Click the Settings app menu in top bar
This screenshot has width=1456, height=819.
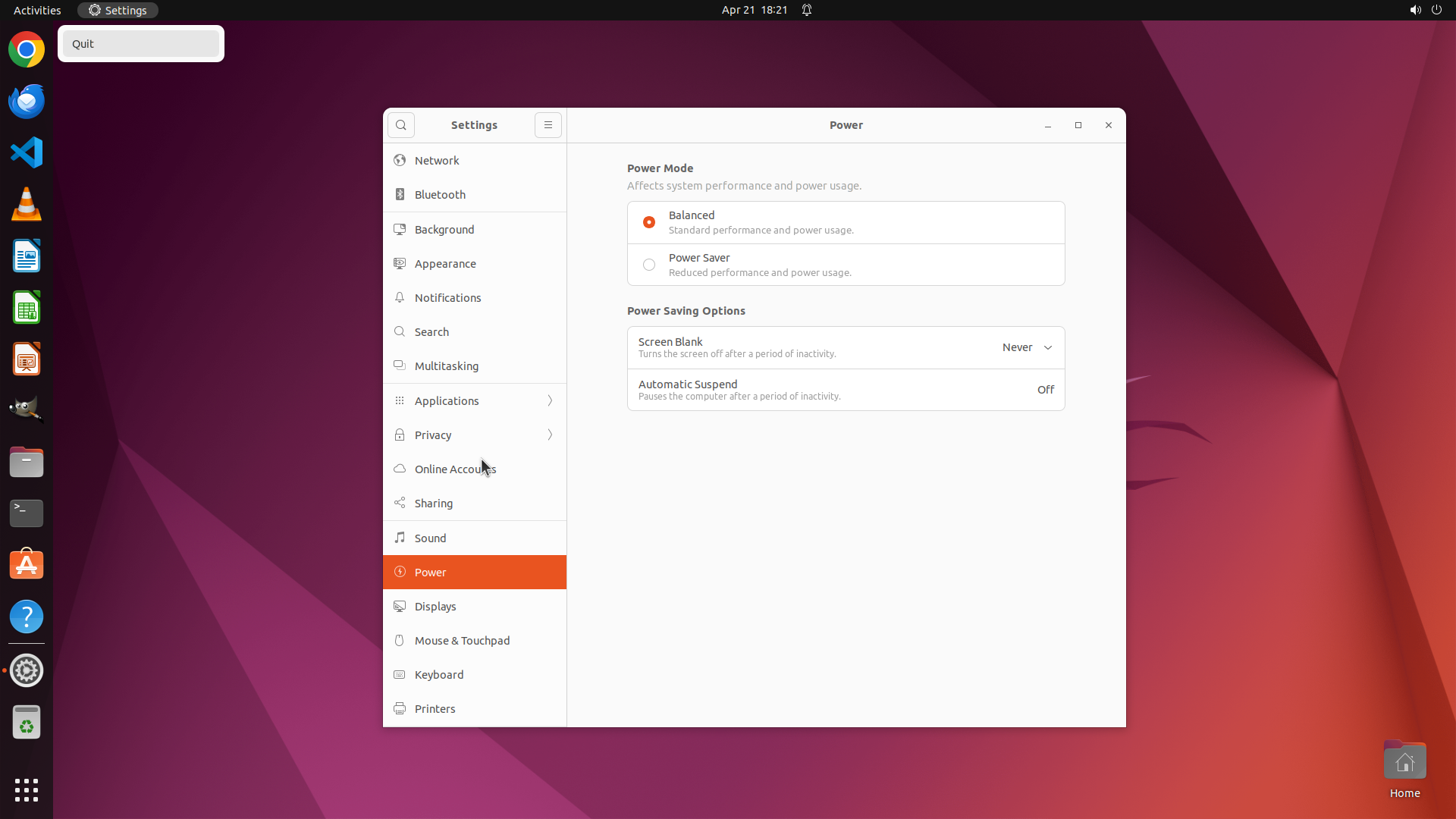pos(118,10)
